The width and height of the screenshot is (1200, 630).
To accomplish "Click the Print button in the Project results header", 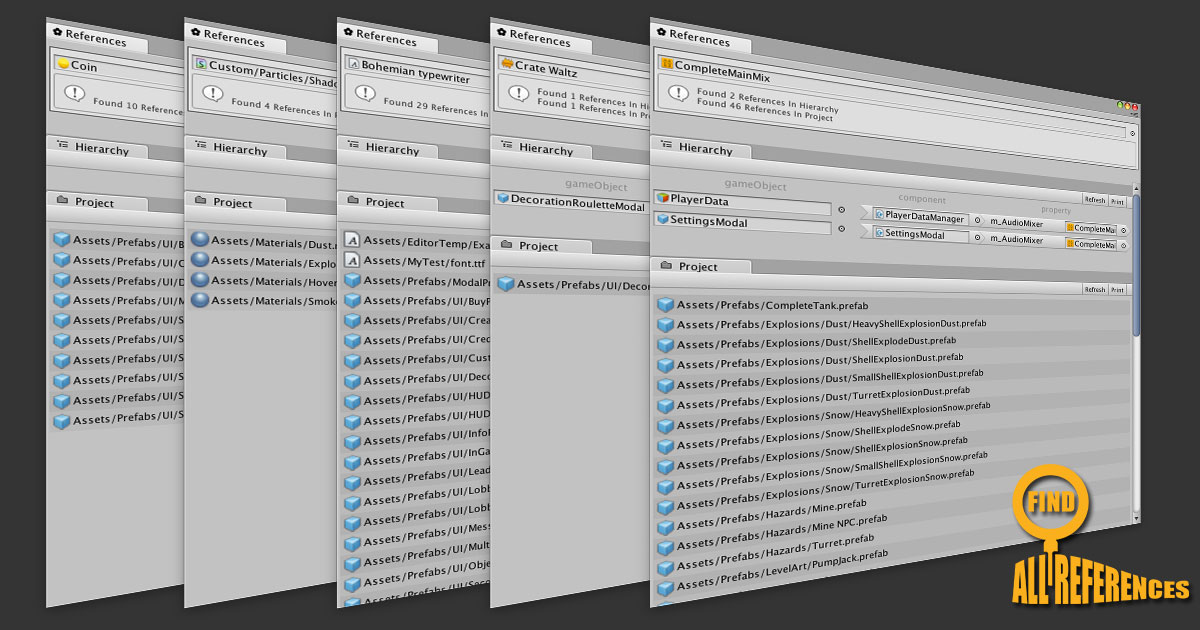I will pos(1117,290).
